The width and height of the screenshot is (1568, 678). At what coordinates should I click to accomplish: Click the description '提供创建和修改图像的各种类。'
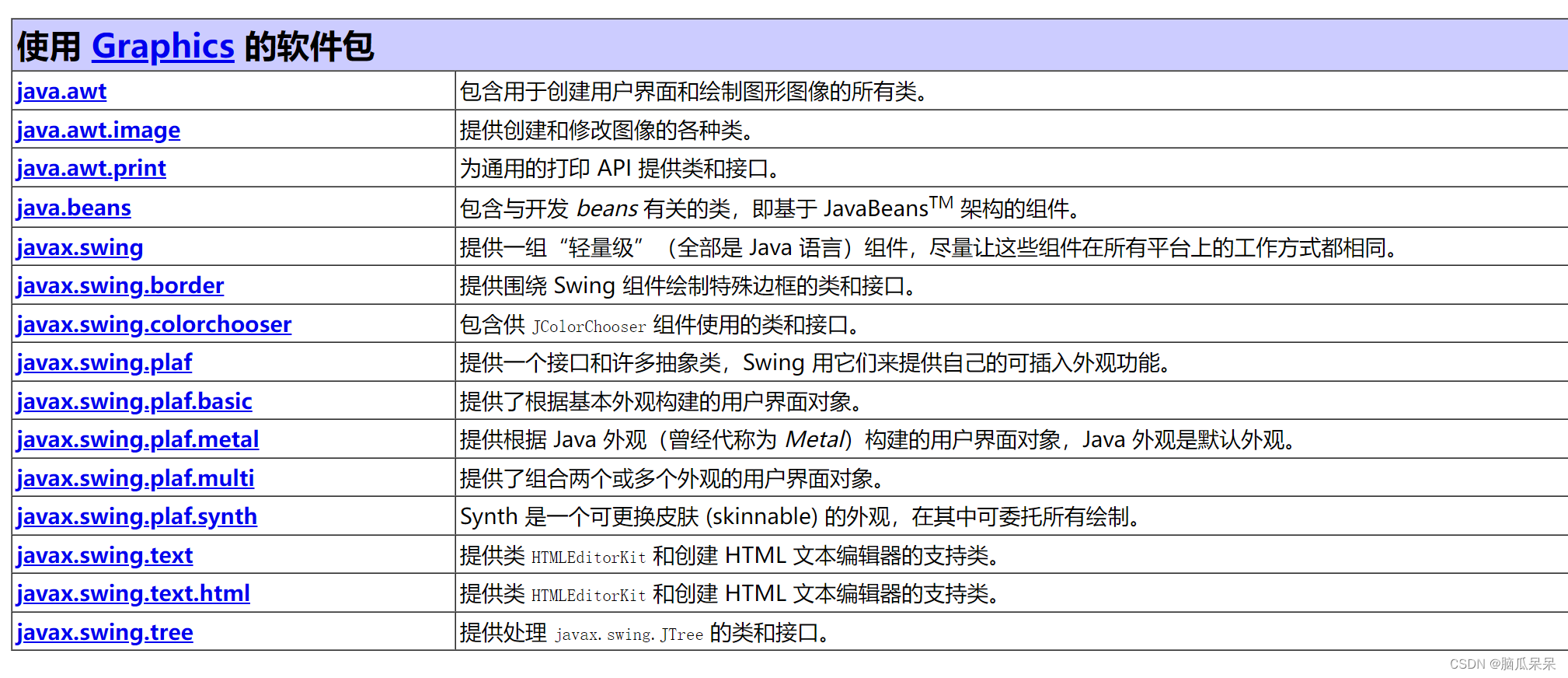tap(607, 130)
